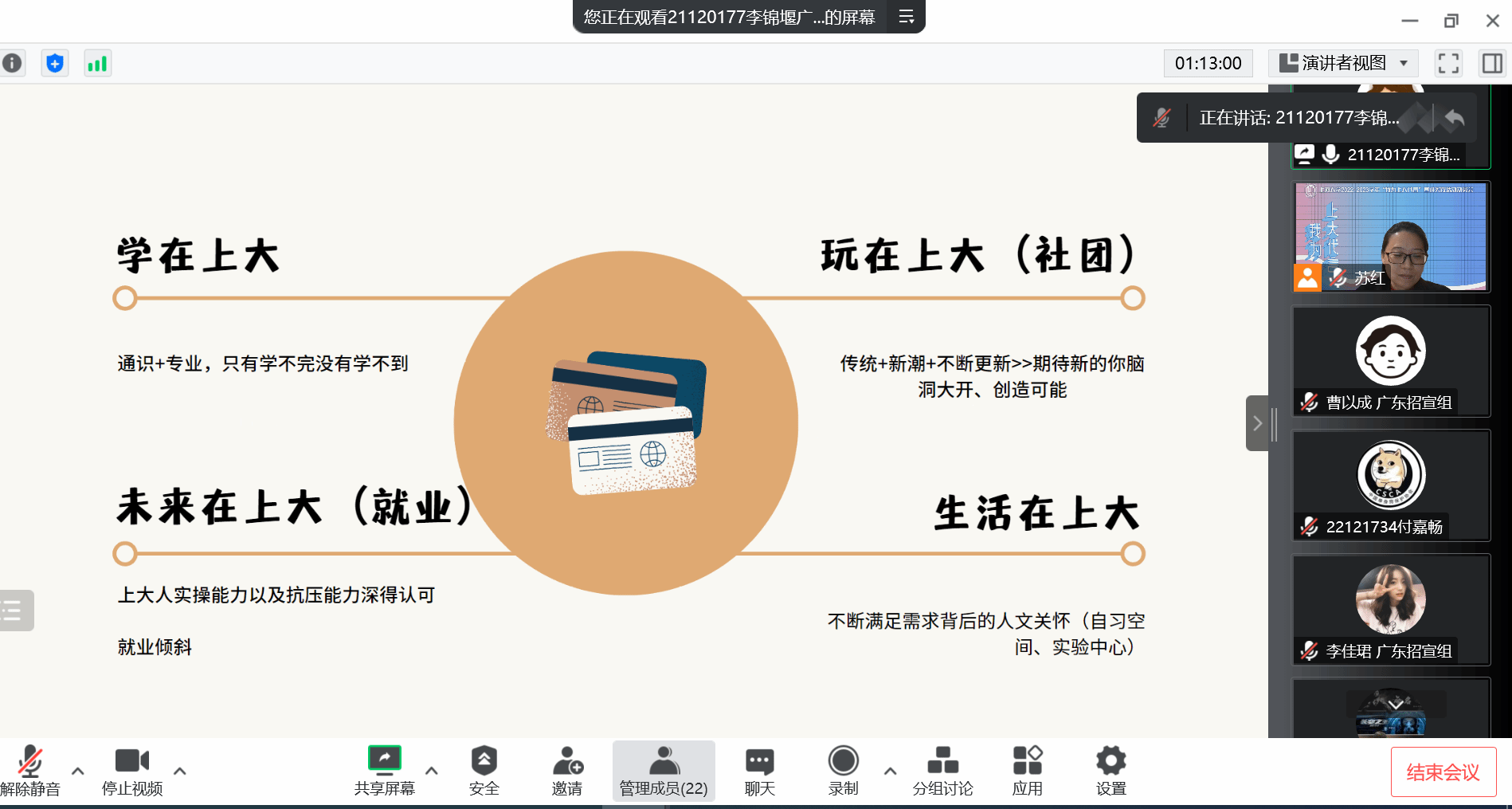The image size is (1512, 809).
Task: Open the 邀请 invite dialog
Action: pos(567,771)
